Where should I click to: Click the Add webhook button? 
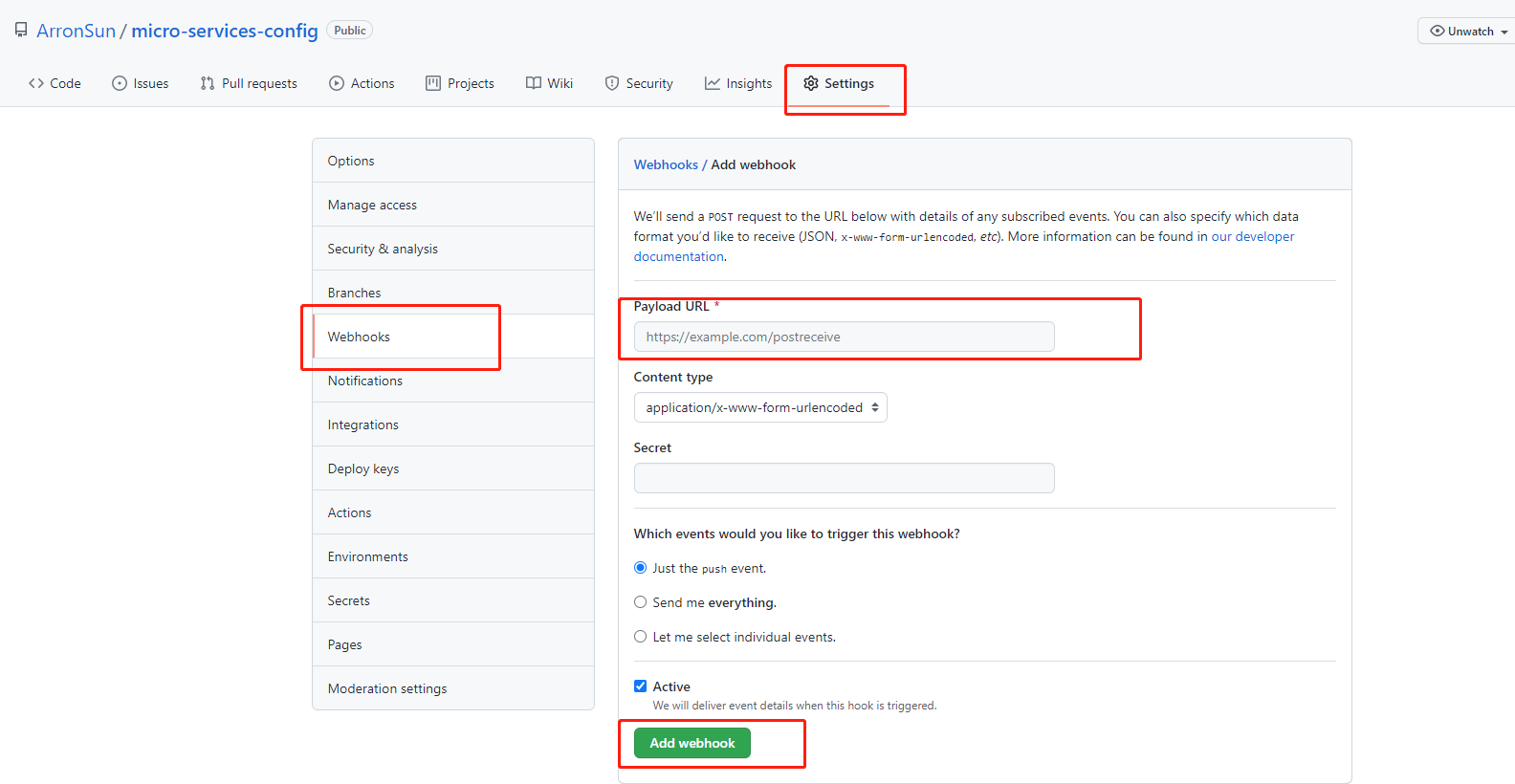[692, 743]
